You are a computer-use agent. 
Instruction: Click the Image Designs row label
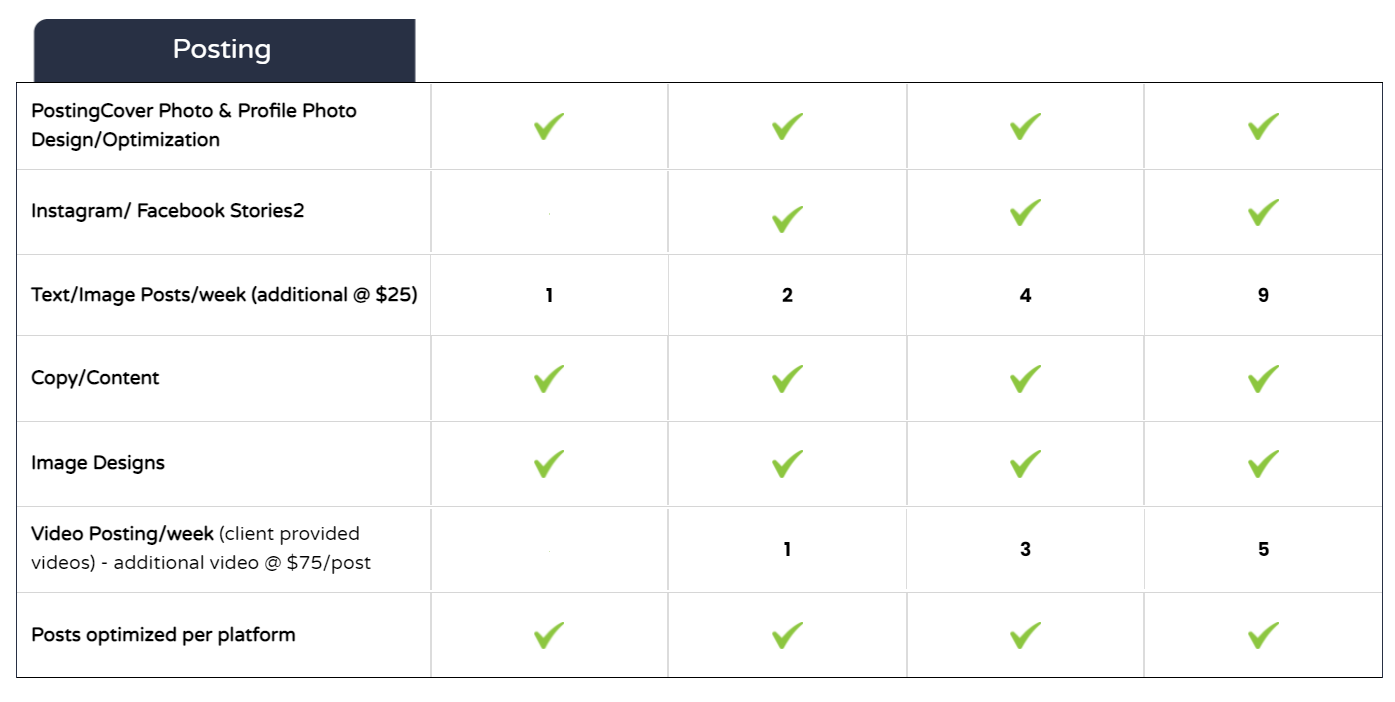click(98, 463)
